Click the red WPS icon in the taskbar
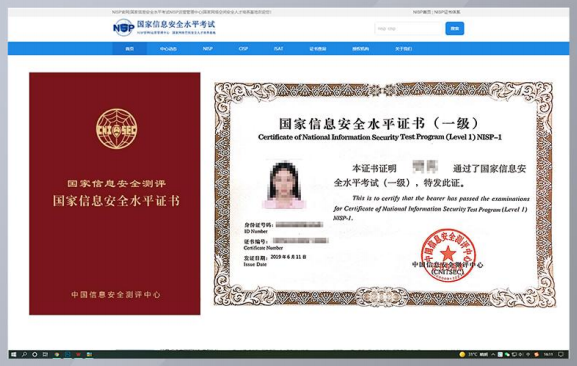 pyautogui.click(x=78, y=355)
